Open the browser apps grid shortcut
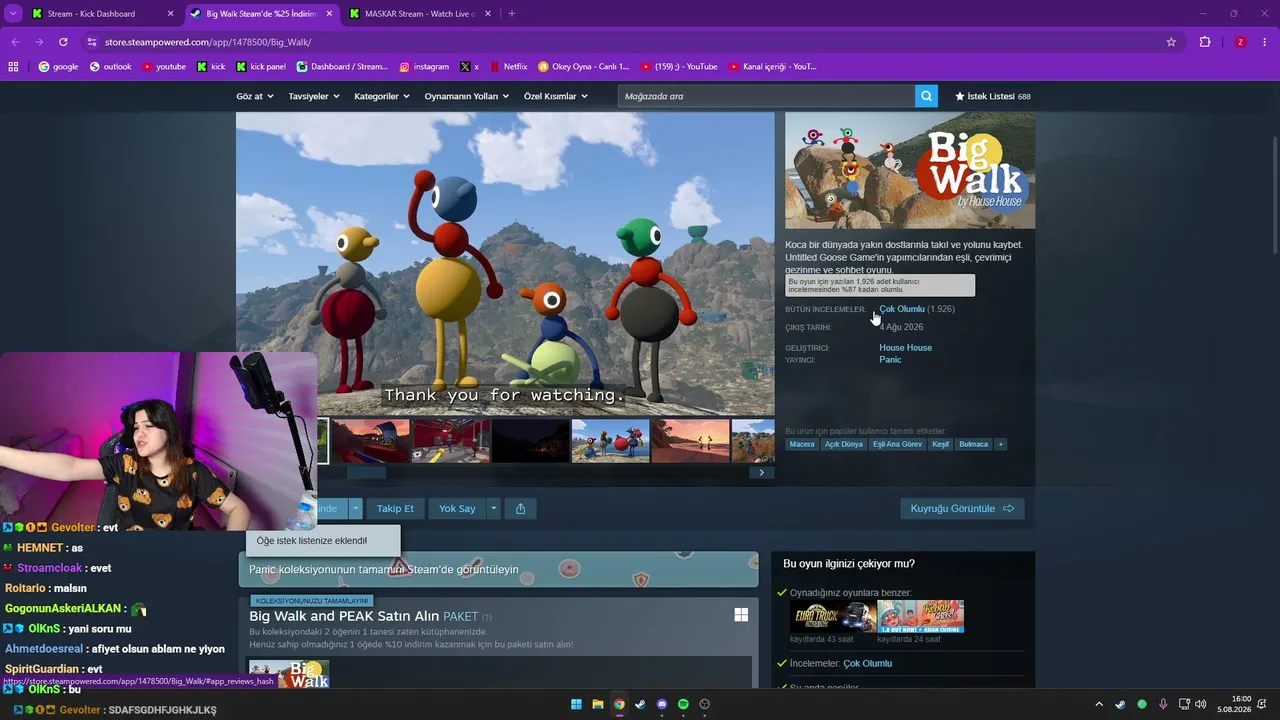The image size is (1280, 720). point(13,67)
